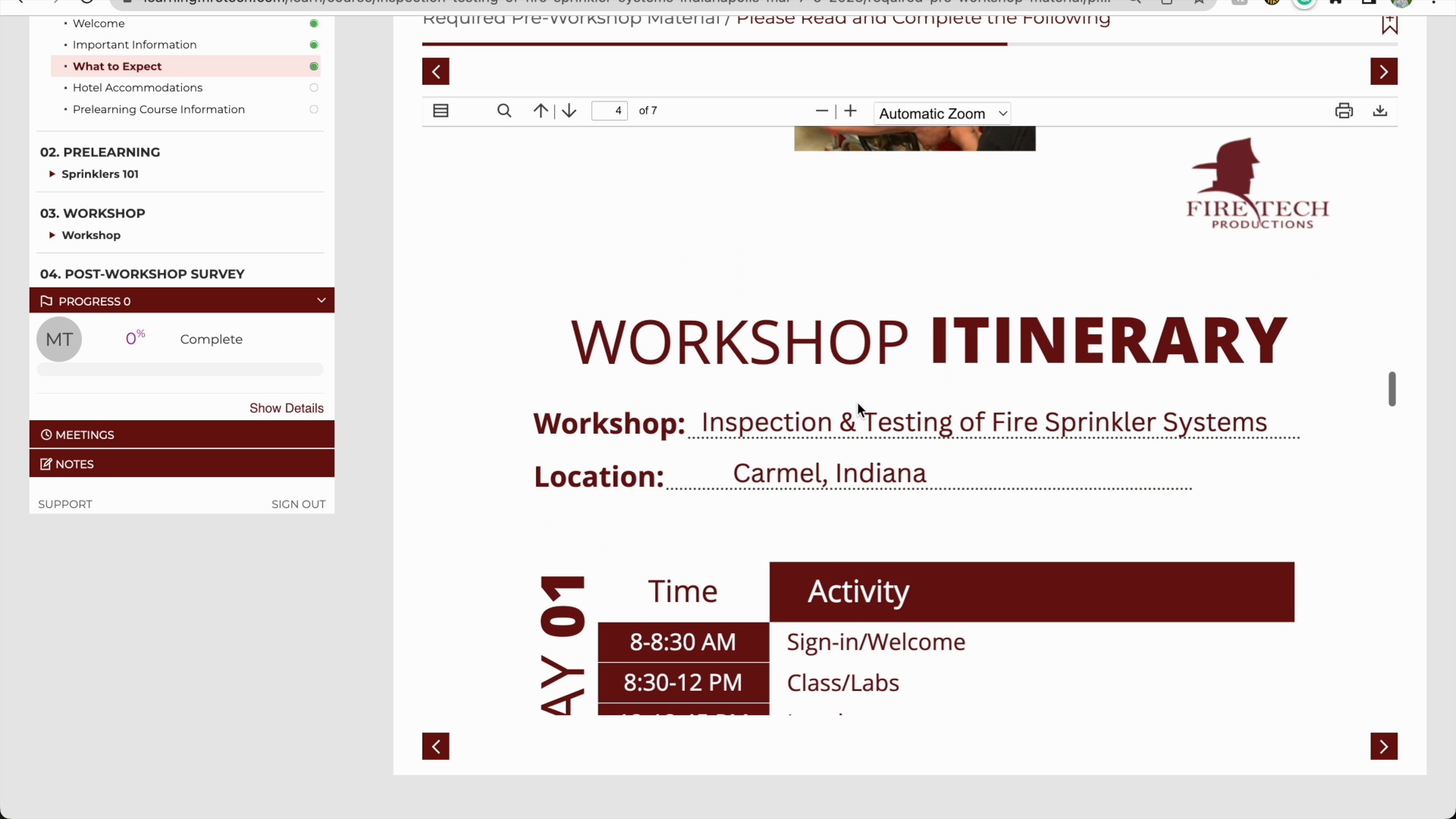The image size is (1456, 819).
Task: Bookmark this lesson page
Action: pos(1389,24)
